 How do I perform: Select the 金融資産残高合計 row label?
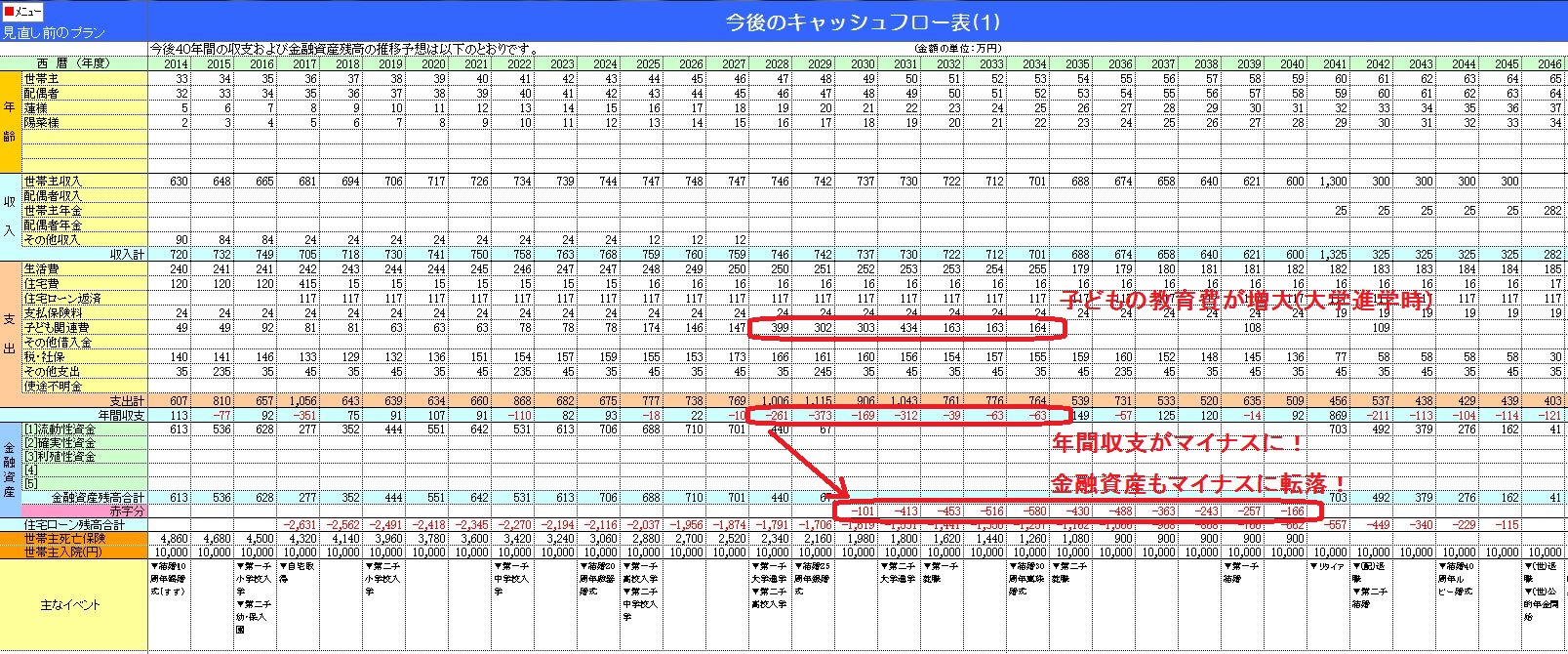pyautogui.click(x=97, y=497)
